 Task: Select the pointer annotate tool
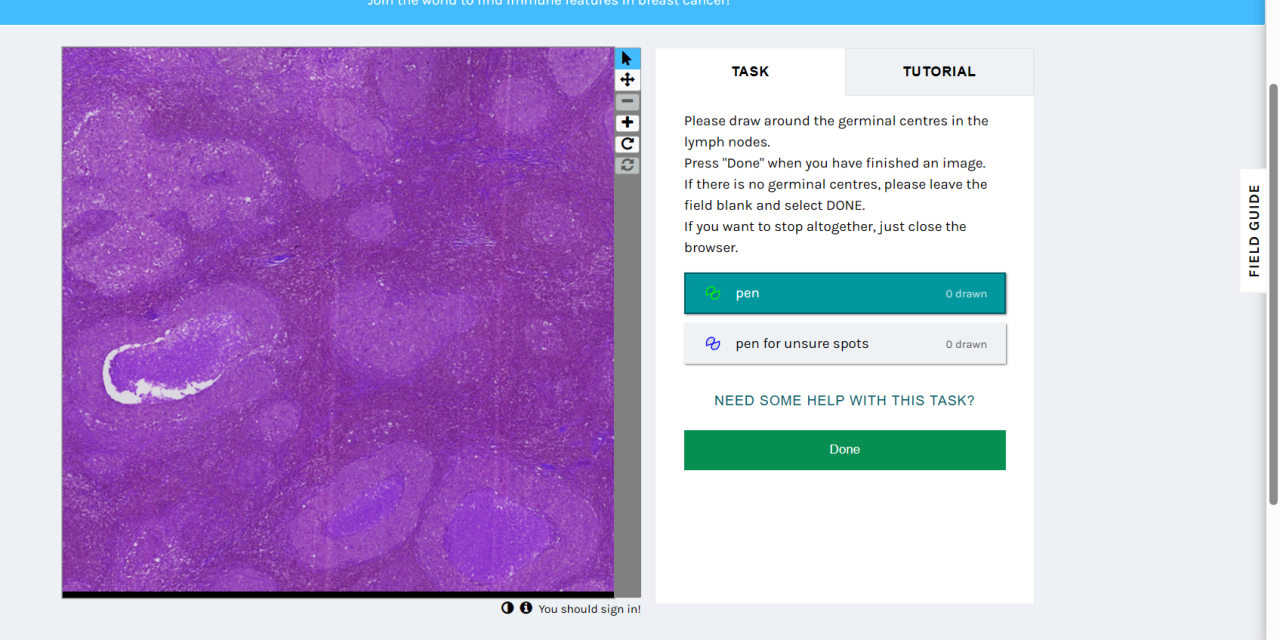[x=627, y=58]
